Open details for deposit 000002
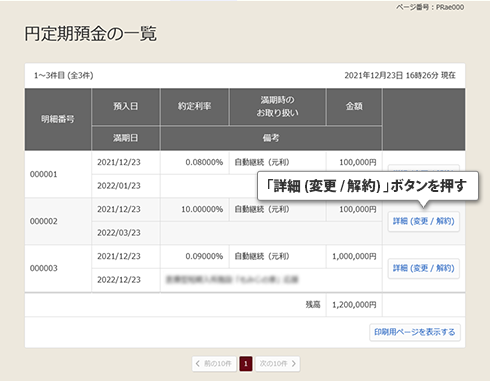 click(x=424, y=221)
